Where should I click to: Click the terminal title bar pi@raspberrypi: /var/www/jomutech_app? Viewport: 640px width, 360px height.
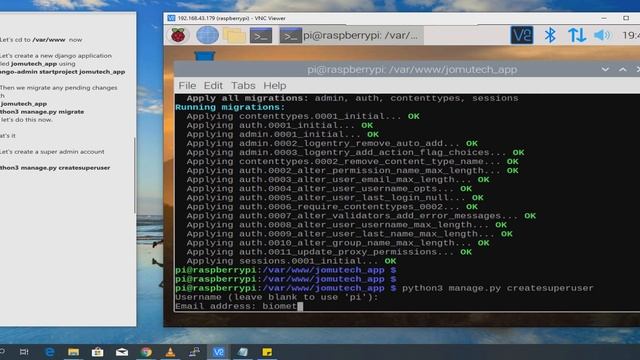tap(412, 69)
